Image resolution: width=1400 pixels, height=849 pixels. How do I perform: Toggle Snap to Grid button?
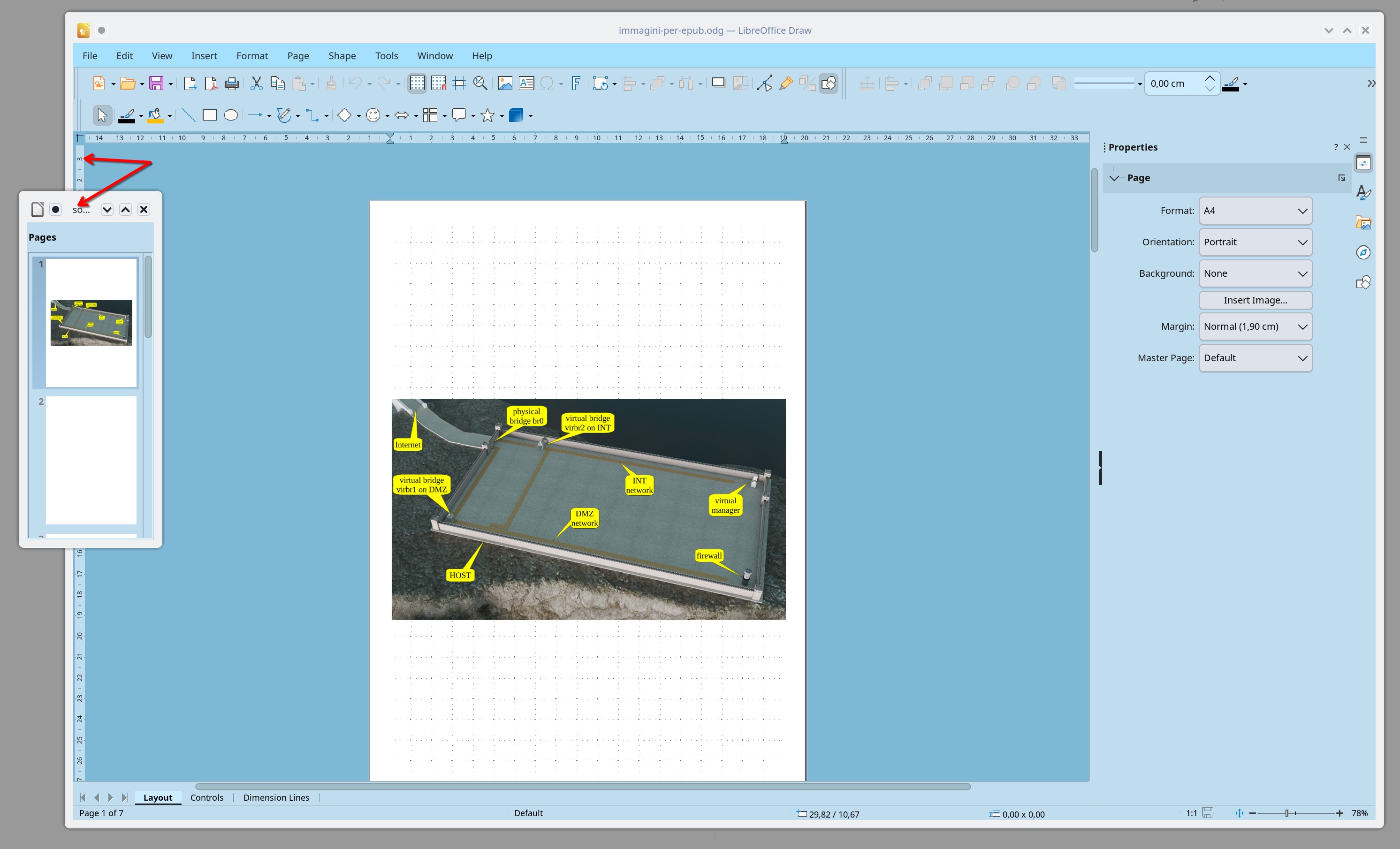pyautogui.click(x=438, y=83)
